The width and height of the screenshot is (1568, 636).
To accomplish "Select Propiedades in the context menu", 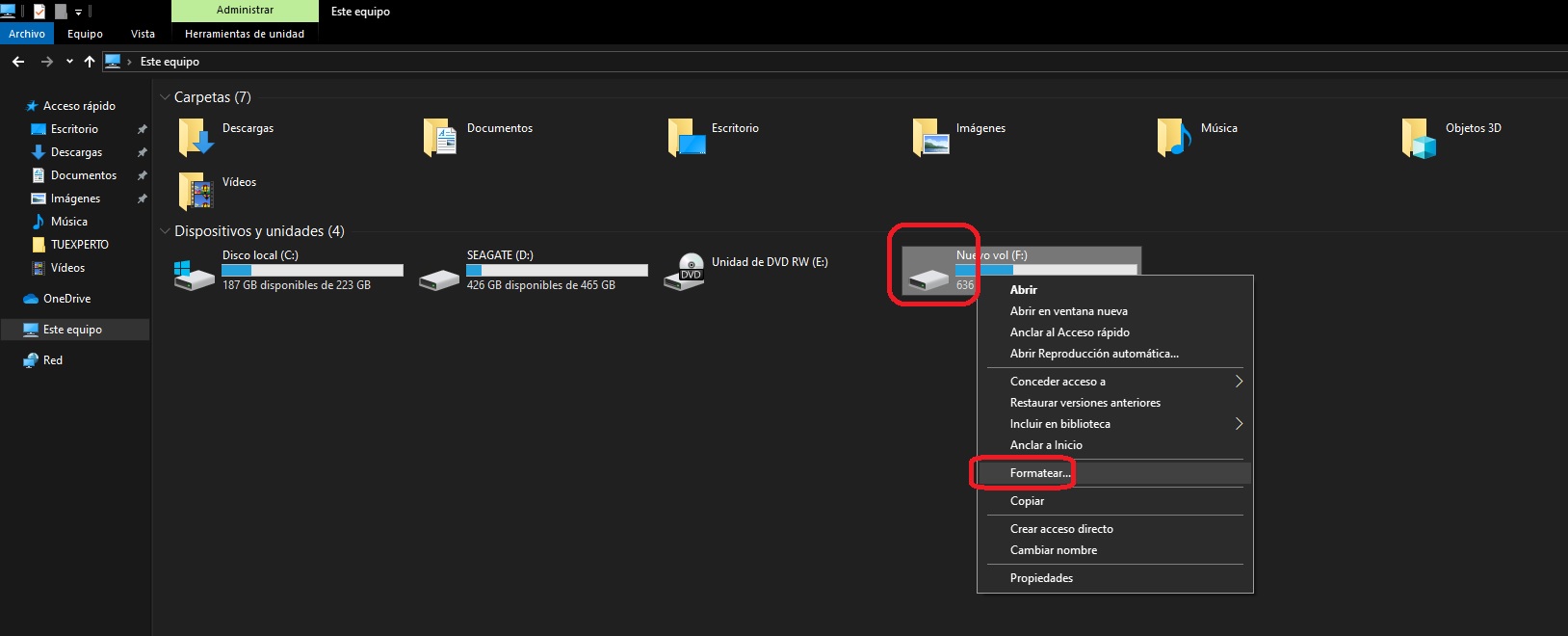I will pos(1041,578).
